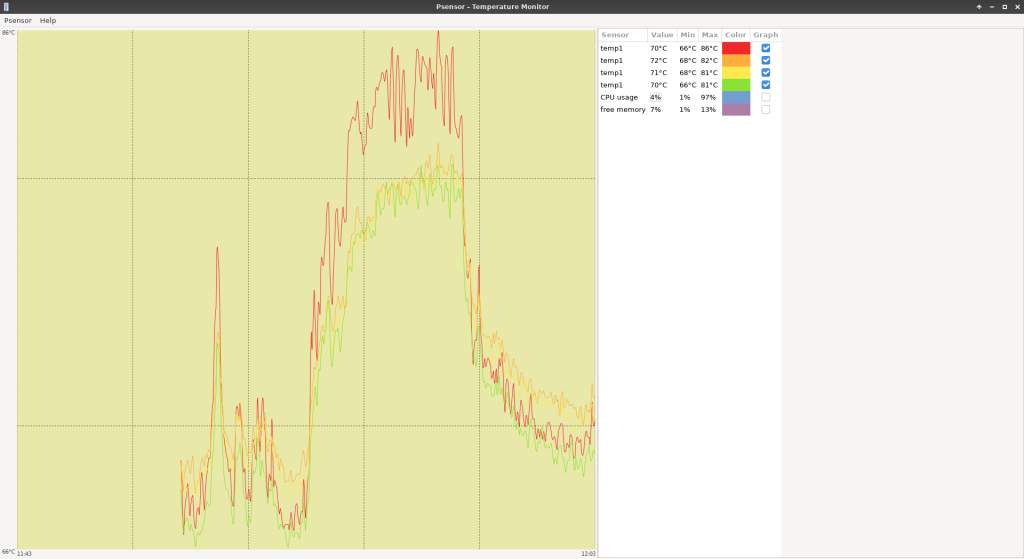The height and width of the screenshot is (559, 1024).
Task: Click the red color swatch for temp1
Action: pyautogui.click(x=736, y=48)
